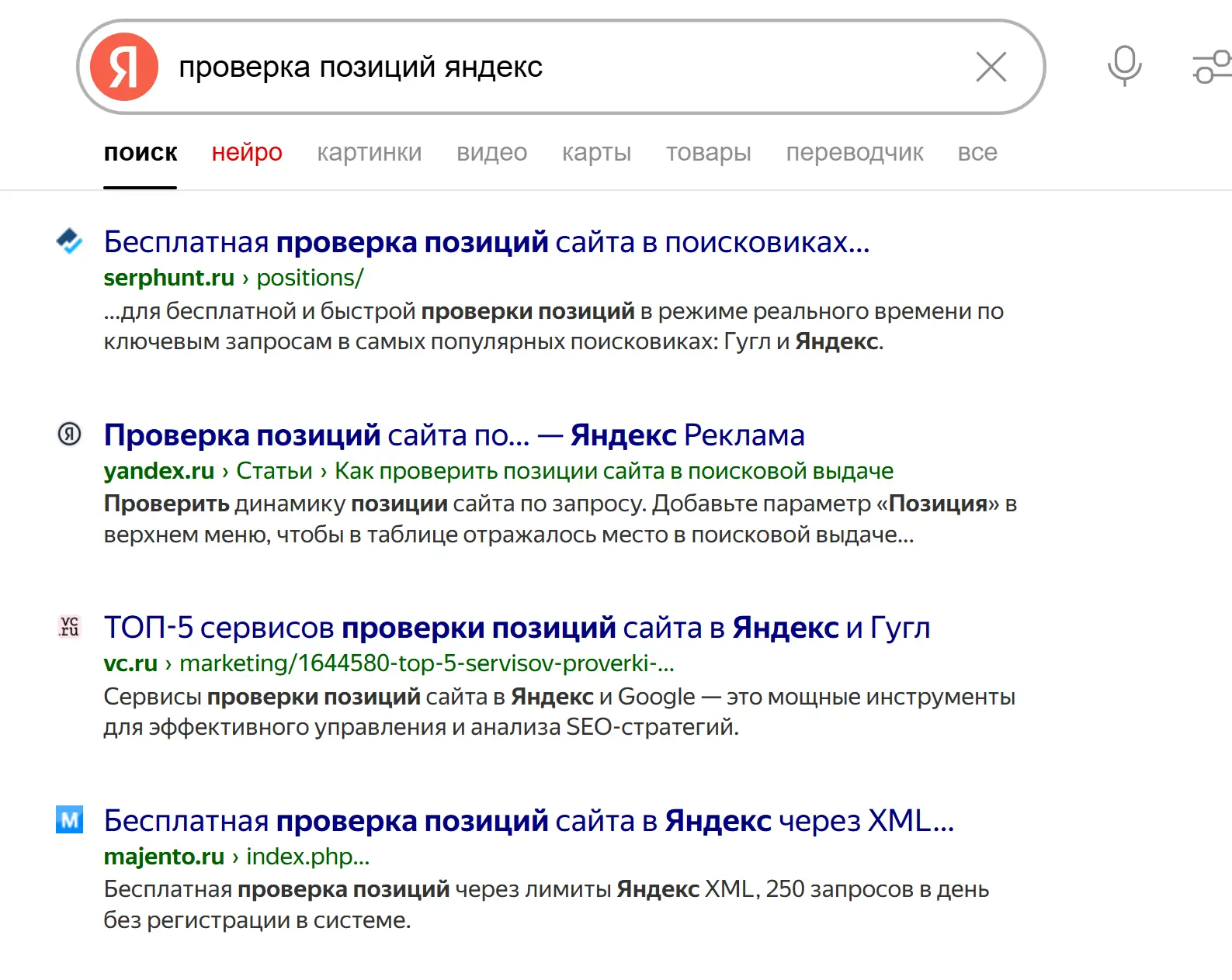Open «Как проверить позиции сайта в поисковой выдаче» breadcrumb
This screenshot has height=980, width=1232.
(614, 471)
